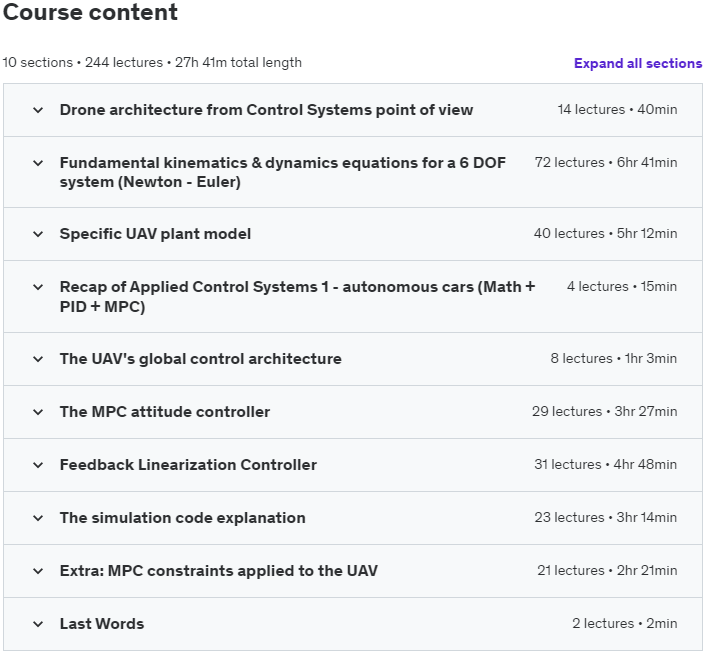
Task: Select 'Feedback Linearization Controller' title
Action: pyautogui.click(x=188, y=465)
